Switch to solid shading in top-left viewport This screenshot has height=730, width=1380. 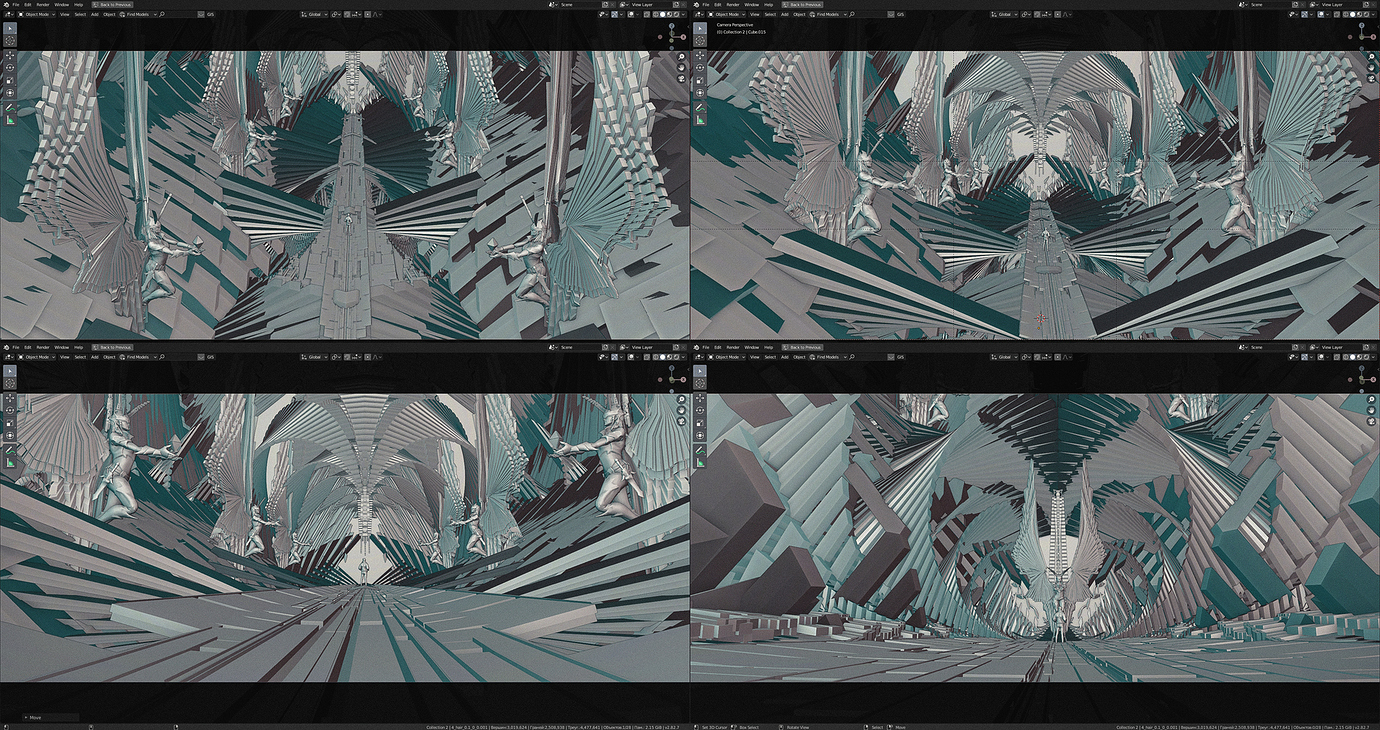[662, 14]
